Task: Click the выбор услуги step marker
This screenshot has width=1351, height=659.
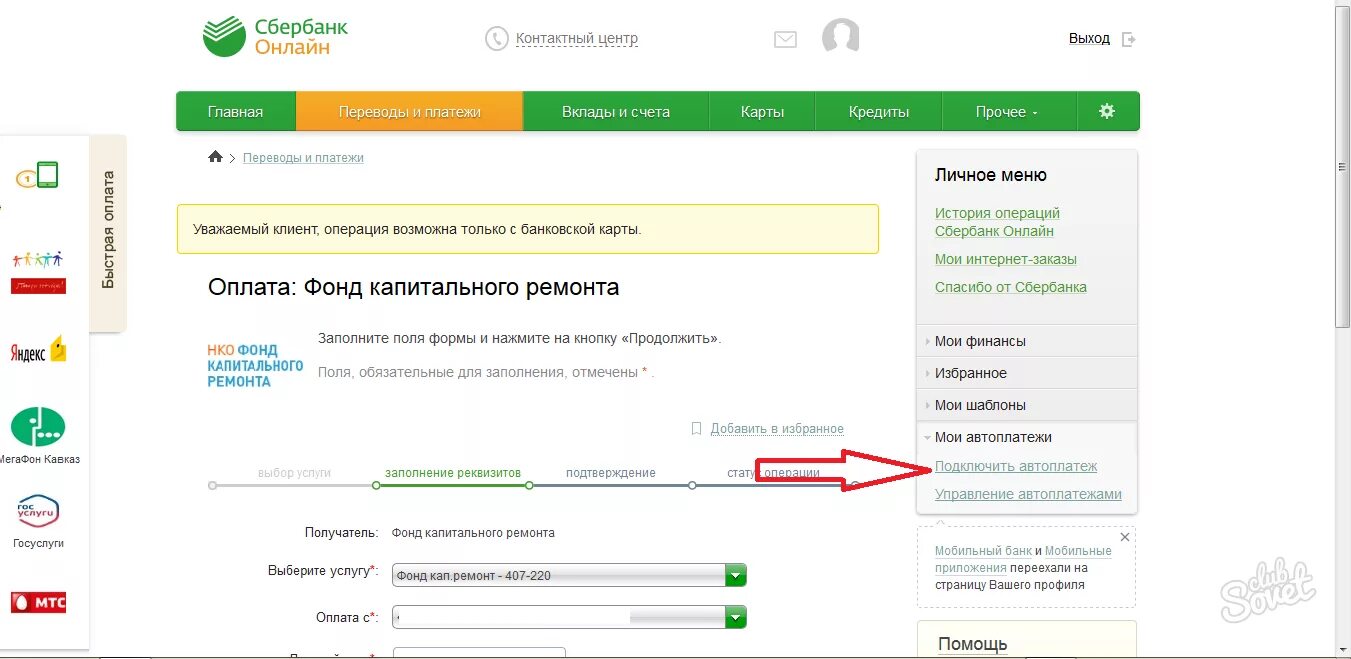Action: (x=212, y=485)
